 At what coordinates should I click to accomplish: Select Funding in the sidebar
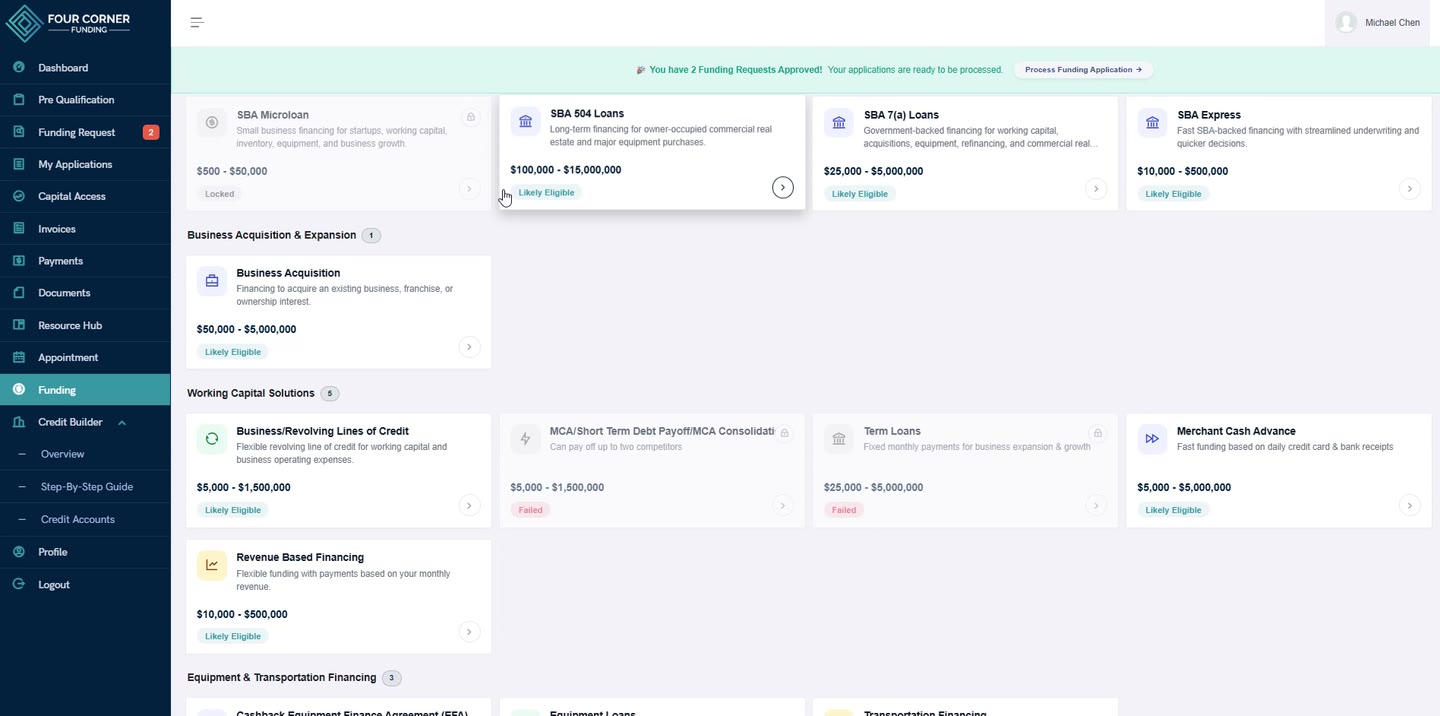click(x=85, y=390)
